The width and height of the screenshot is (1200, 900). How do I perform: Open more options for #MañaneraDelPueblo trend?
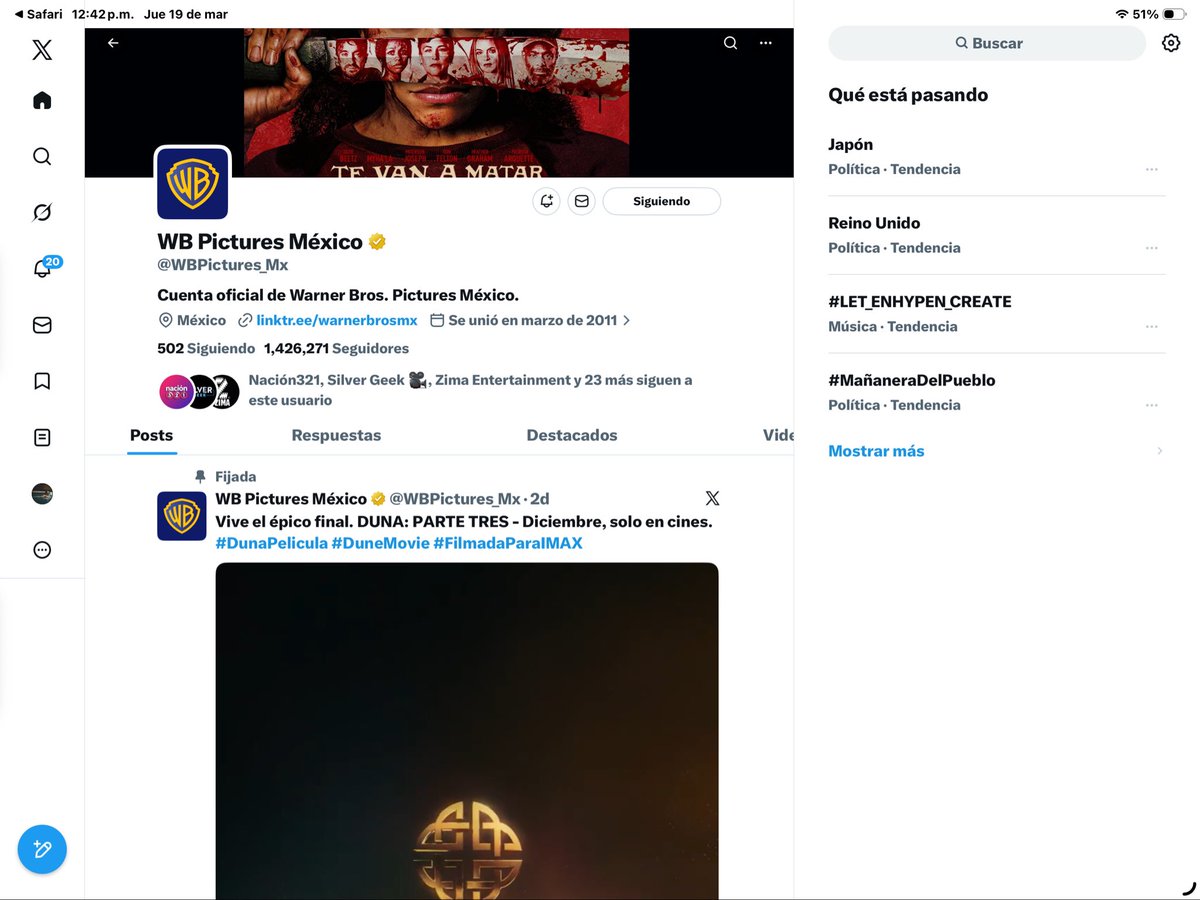[1151, 405]
